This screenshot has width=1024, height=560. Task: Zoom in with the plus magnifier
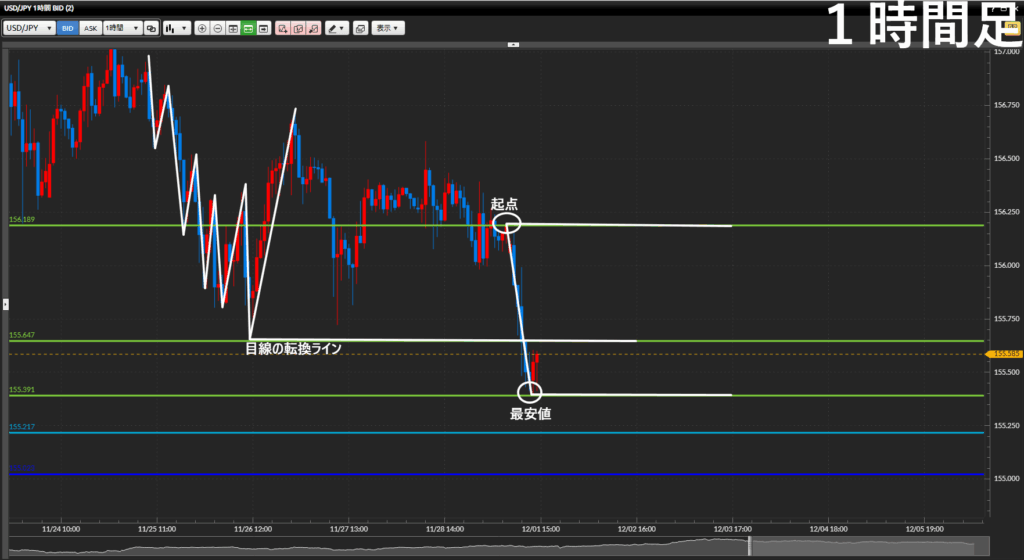click(203, 28)
